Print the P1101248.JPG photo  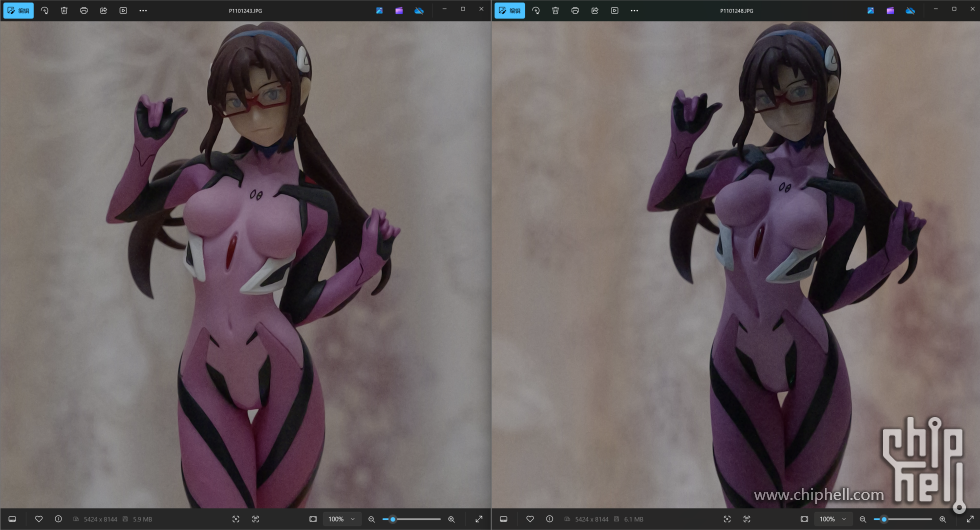click(x=575, y=11)
